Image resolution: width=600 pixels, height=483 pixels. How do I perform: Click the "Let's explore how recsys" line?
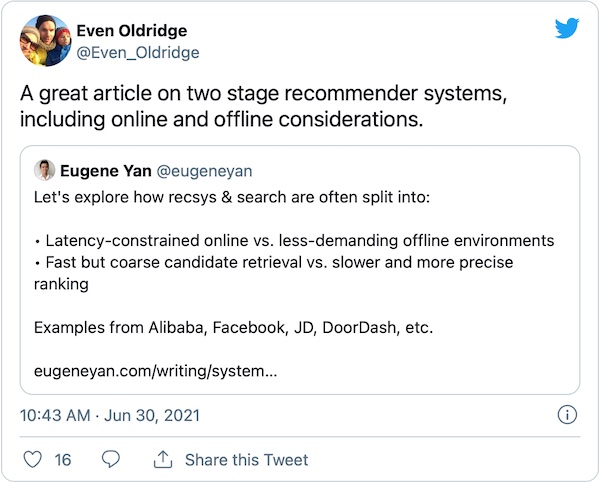coord(232,198)
